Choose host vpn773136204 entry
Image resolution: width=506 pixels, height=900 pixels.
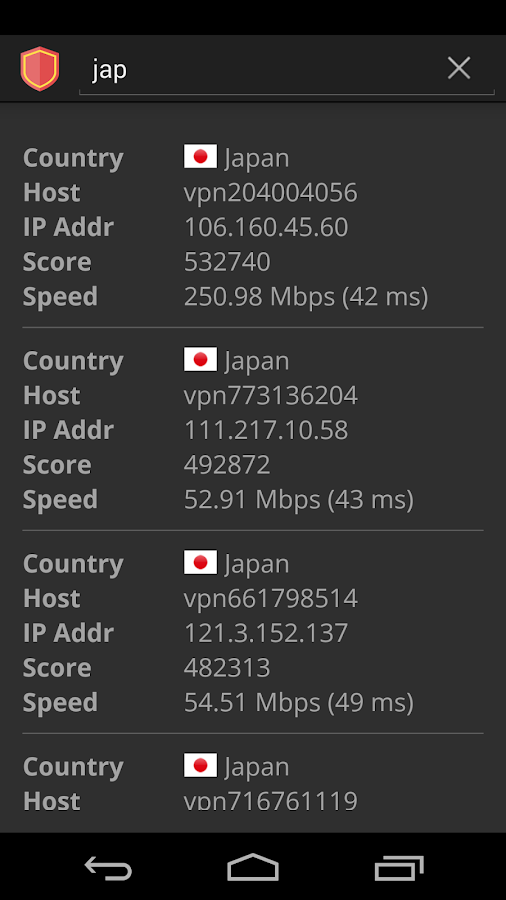click(x=271, y=396)
